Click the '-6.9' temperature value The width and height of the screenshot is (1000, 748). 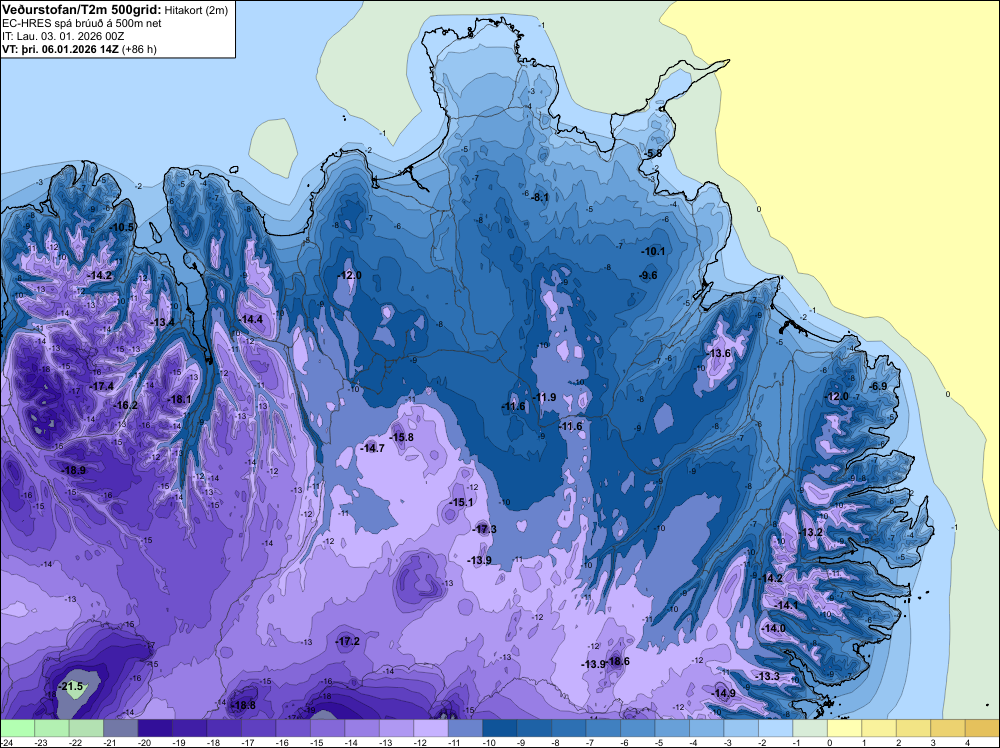(878, 386)
